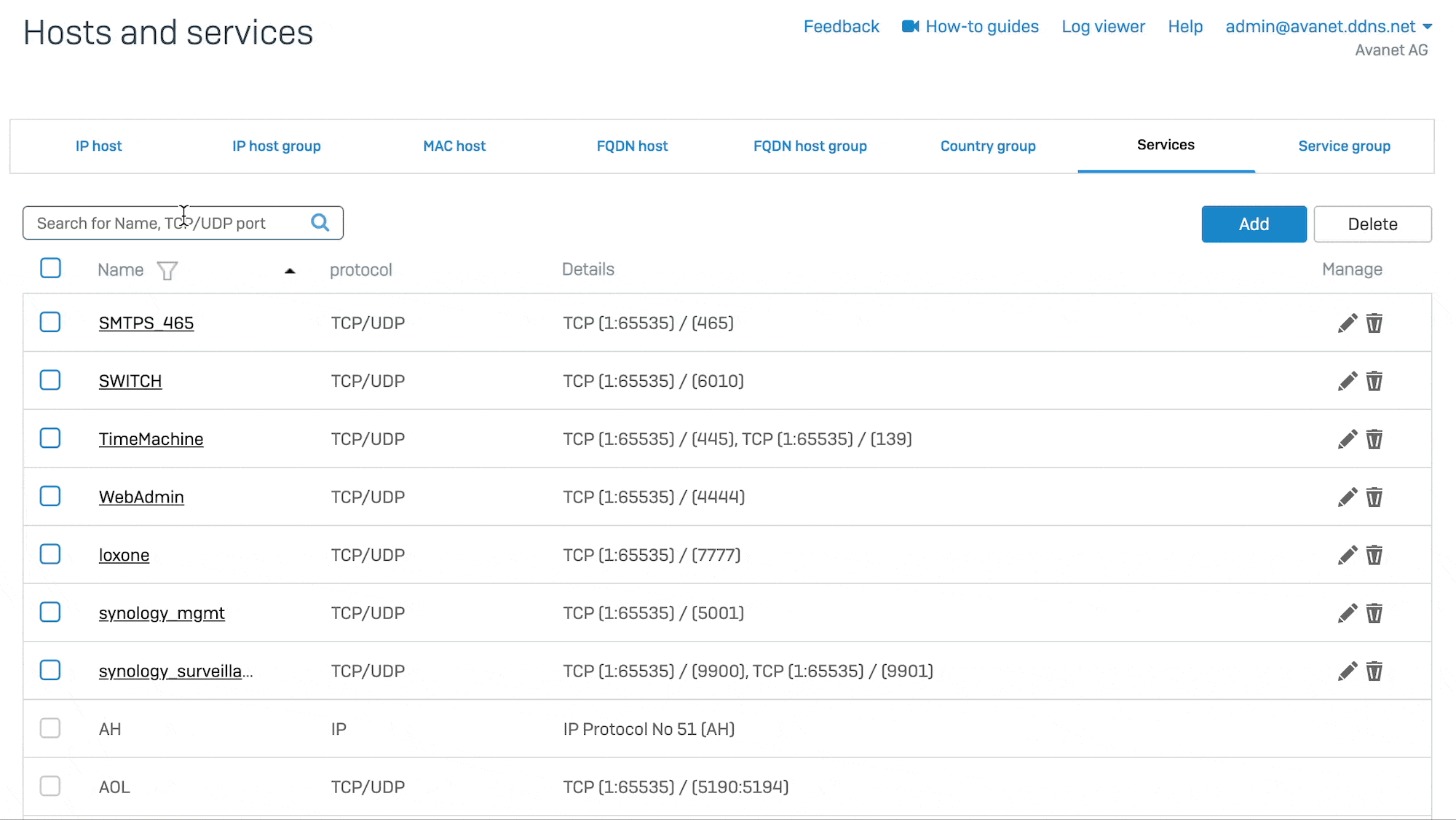Click the search magnifier icon
The image size is (1456, 820).
(320, 222)
